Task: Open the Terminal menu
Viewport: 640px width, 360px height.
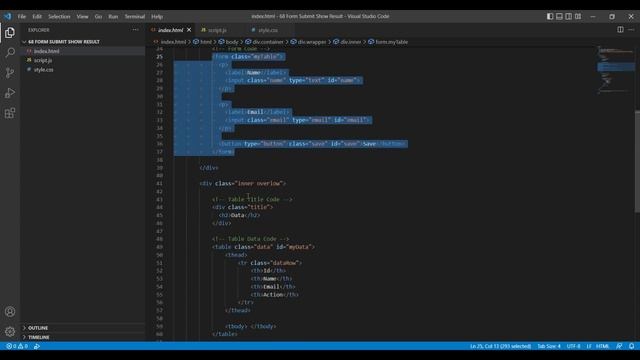Action: (x=135, y=16)
